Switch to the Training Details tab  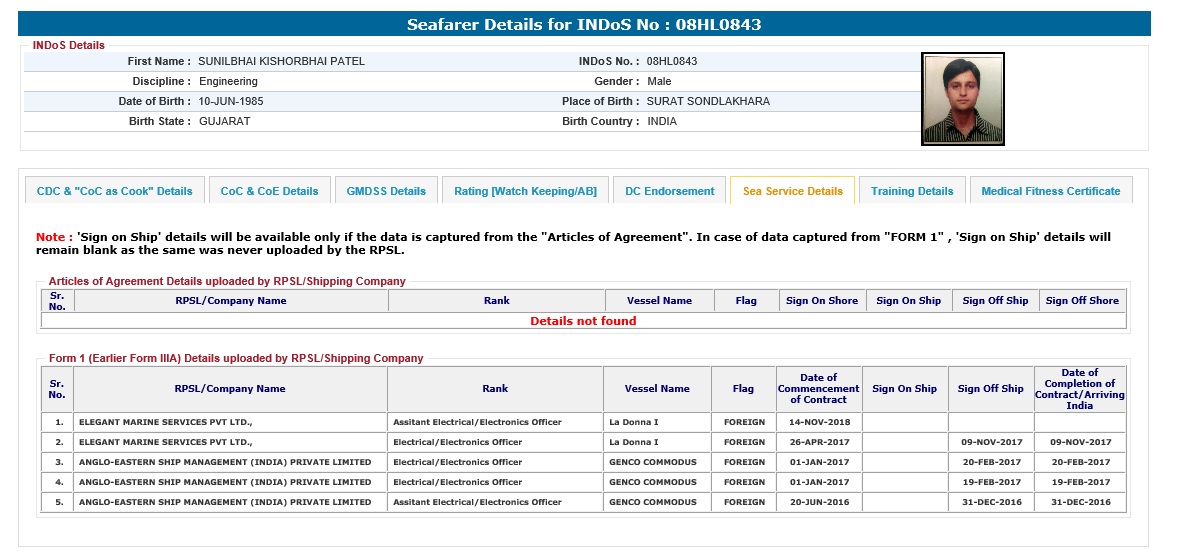coord(912,191)
